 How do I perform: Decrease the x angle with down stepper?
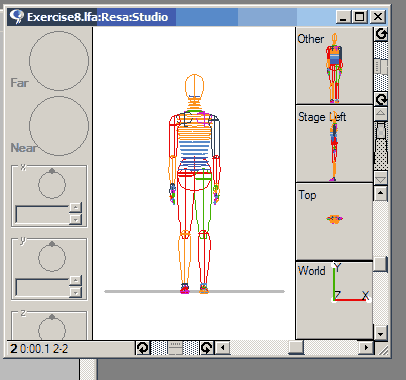(x=75, y=219)
